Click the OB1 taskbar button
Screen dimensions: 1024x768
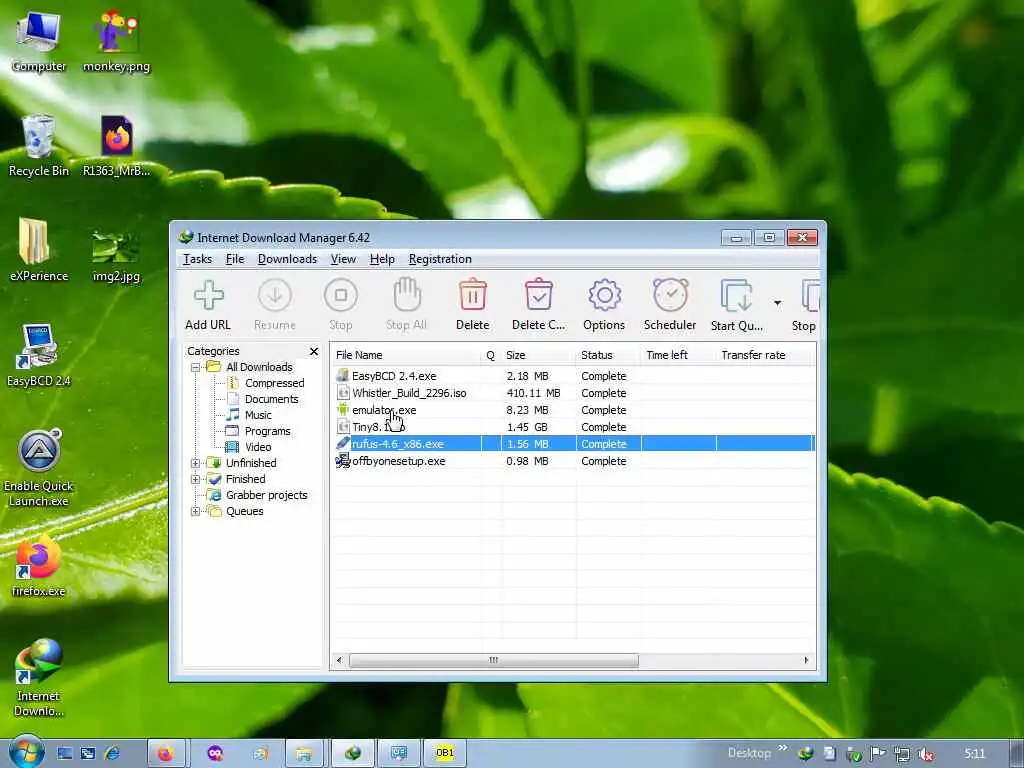point(444,754)
